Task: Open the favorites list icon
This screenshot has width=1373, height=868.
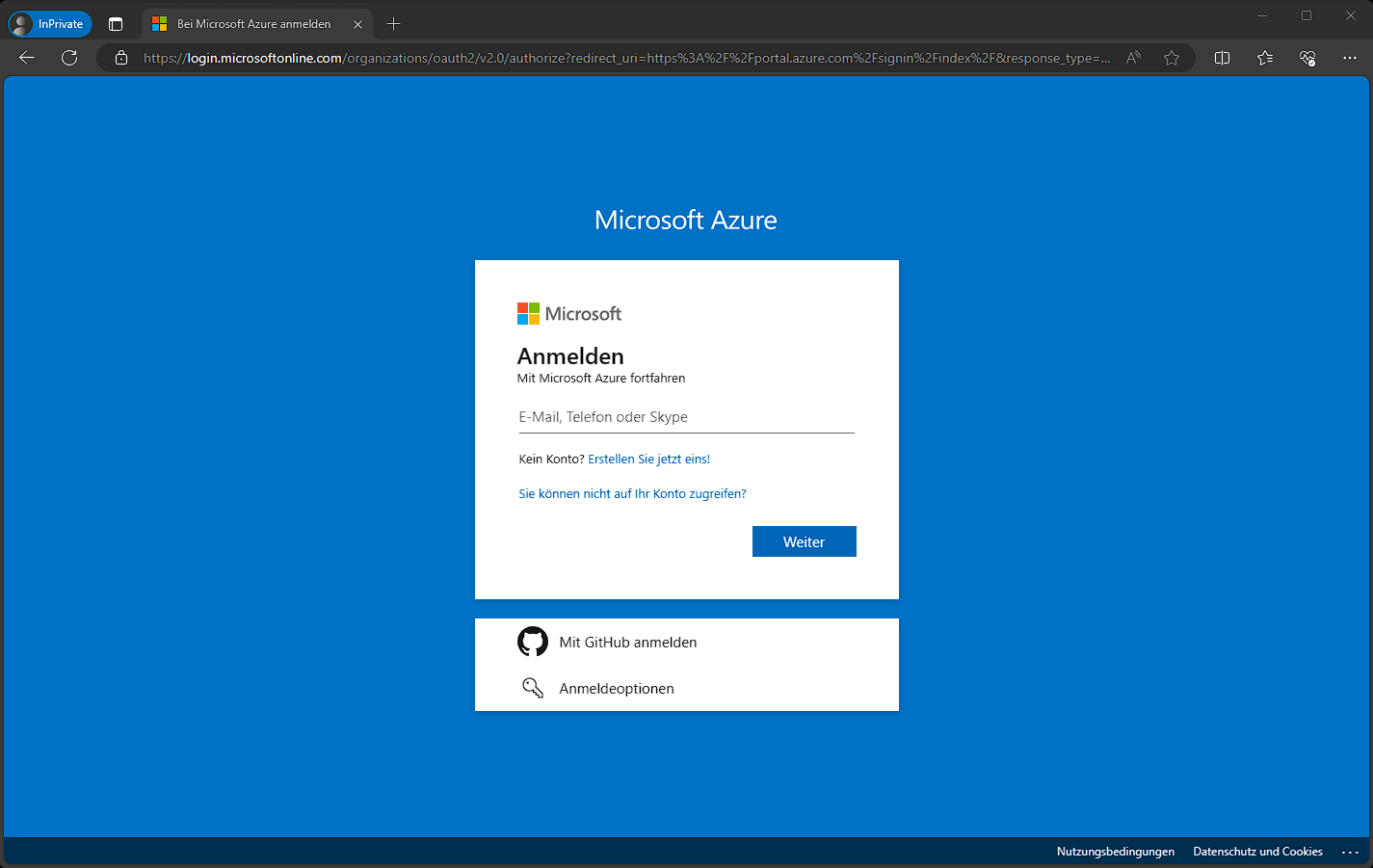Action: tap(1265, 58)
